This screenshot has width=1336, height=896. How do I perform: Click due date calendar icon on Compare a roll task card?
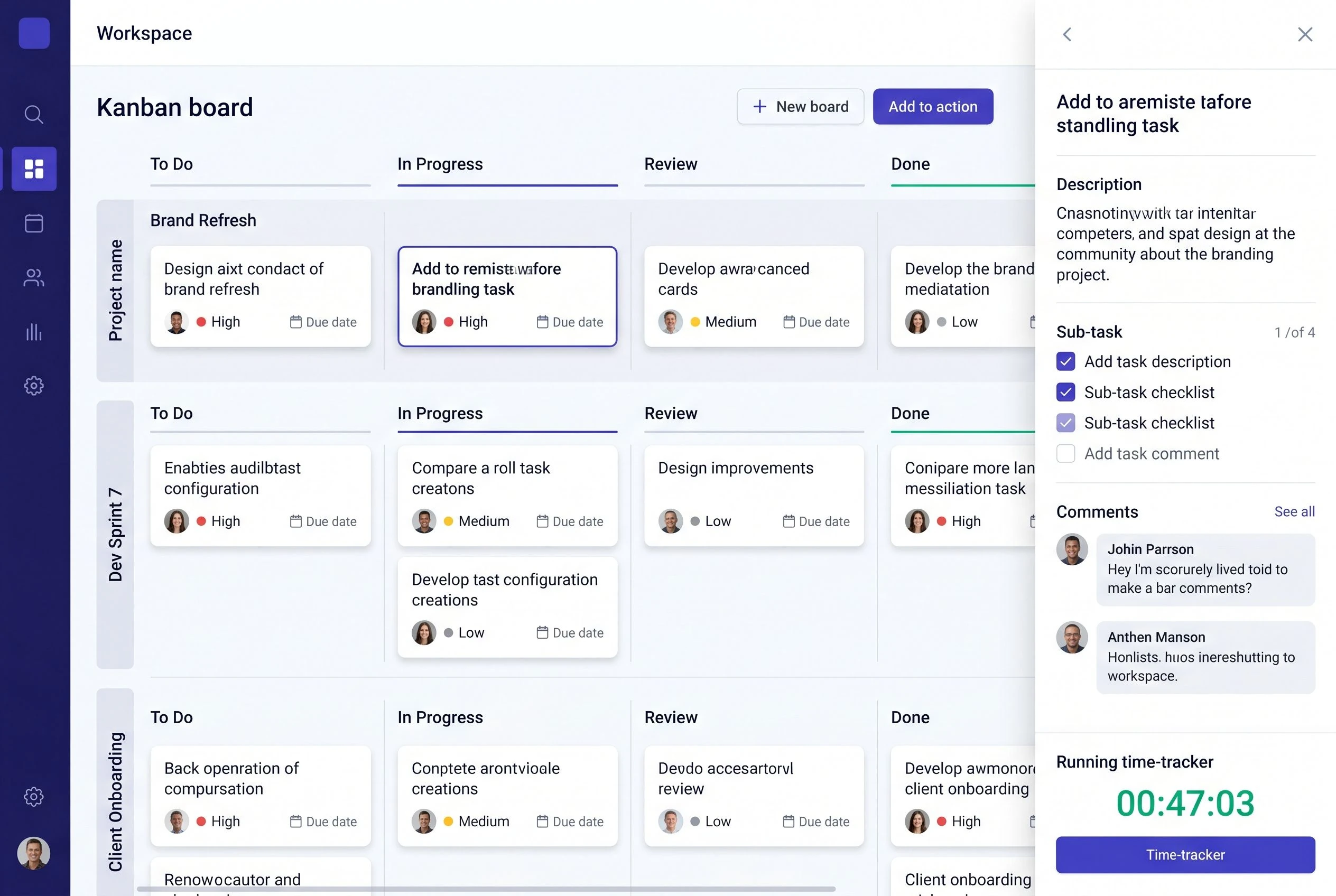(542, 521)
